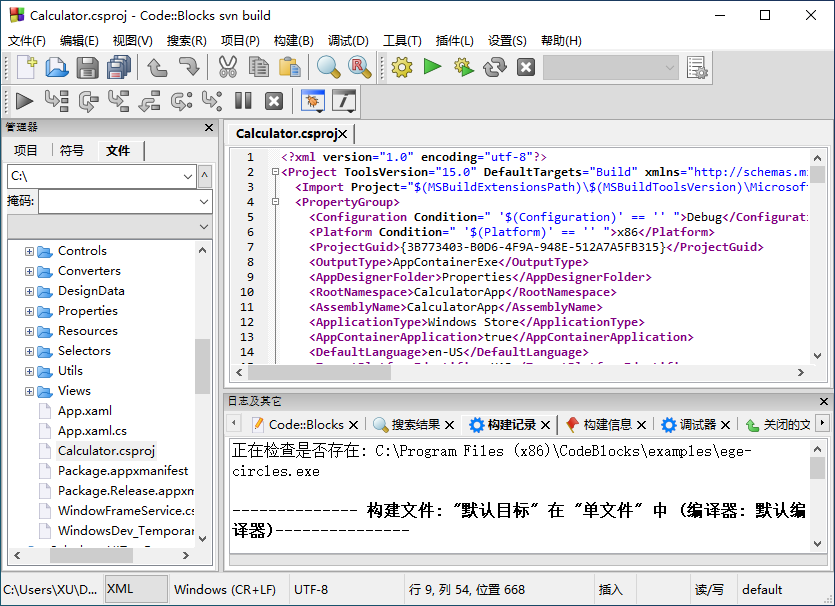Expand the Selectors folder

[29, 351]
